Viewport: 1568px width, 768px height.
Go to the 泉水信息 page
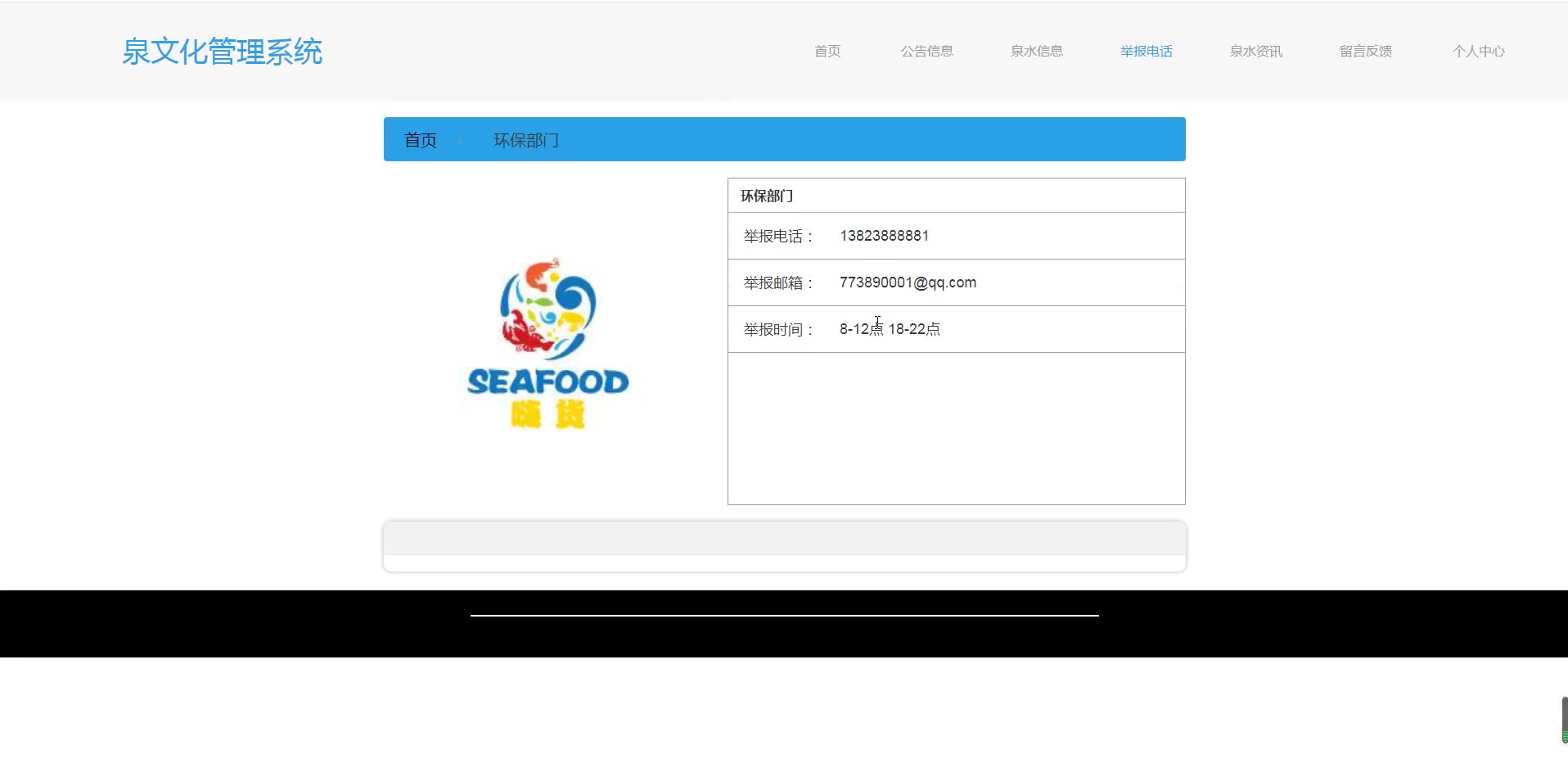pyautogui.click(x=1037, y=51)
